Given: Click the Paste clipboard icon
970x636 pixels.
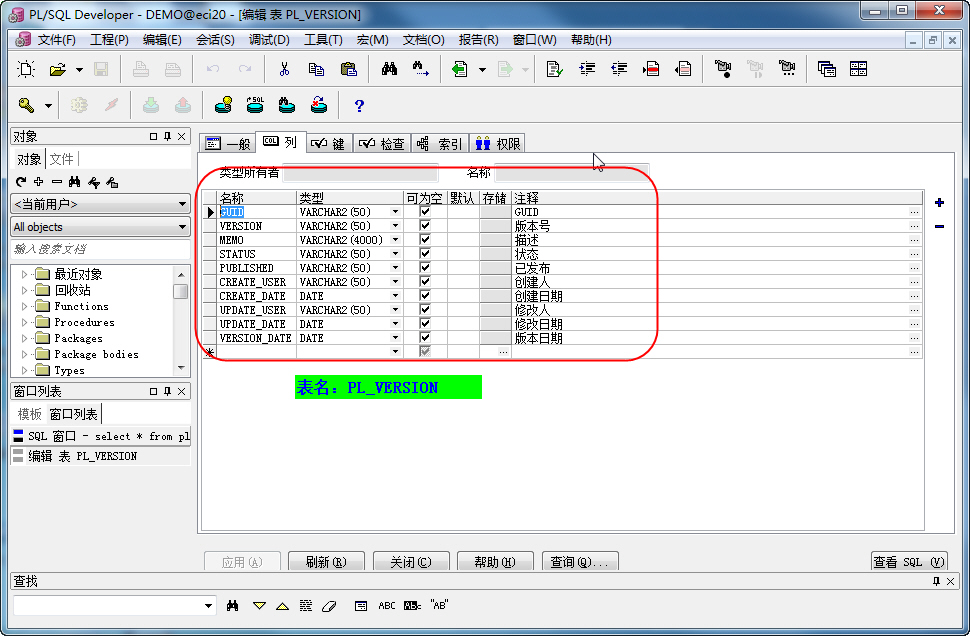Looking at the screenshot, I should 349,69.
